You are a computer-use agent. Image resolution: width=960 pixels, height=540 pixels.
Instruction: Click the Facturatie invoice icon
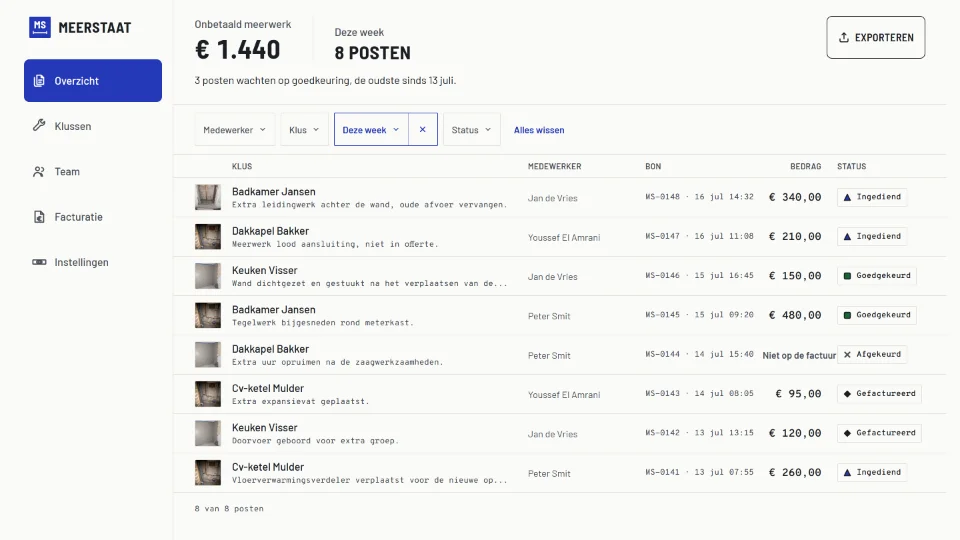39,217
